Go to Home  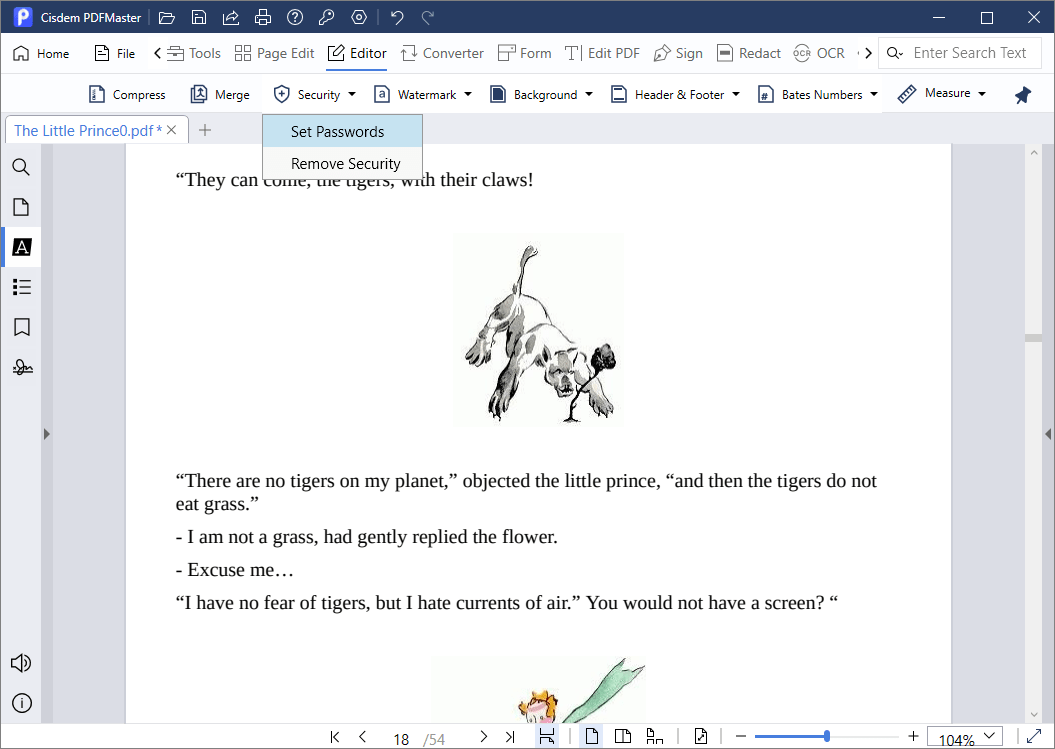pos(41,53)
